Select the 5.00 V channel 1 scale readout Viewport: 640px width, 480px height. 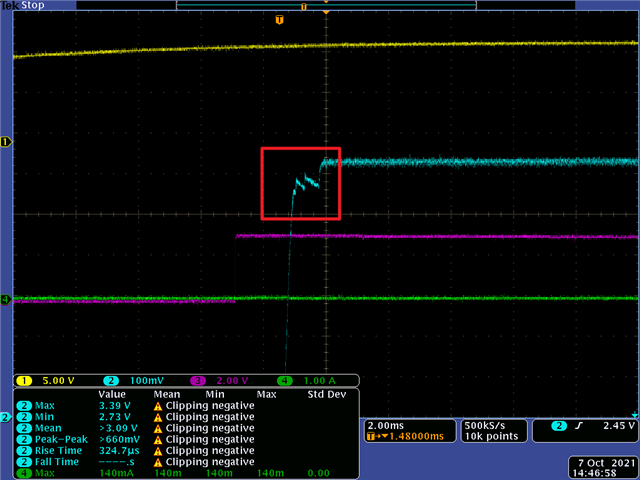(x=58, y=381)
